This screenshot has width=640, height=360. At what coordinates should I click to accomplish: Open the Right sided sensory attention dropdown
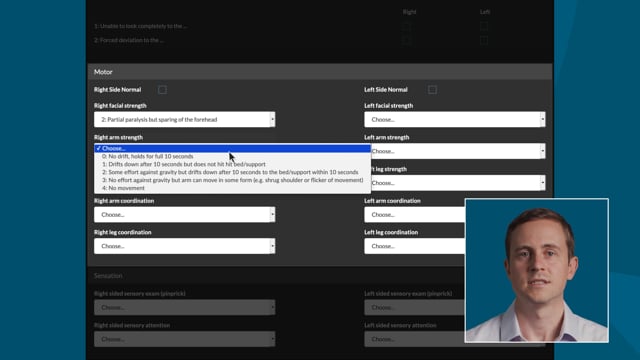pos(184,339)
